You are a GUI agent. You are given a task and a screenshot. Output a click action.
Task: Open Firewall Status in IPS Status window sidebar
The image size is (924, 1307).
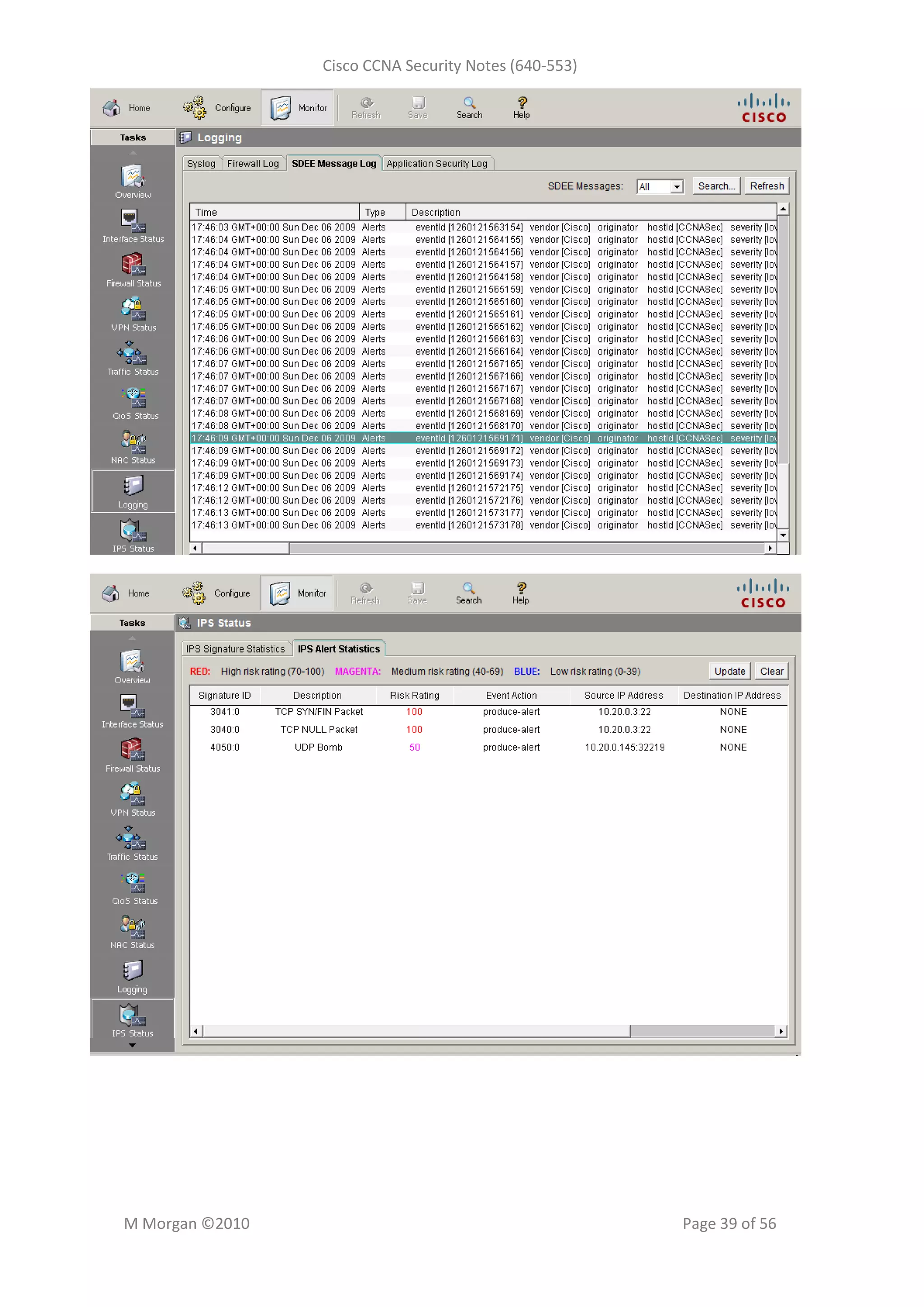point(133,756)
